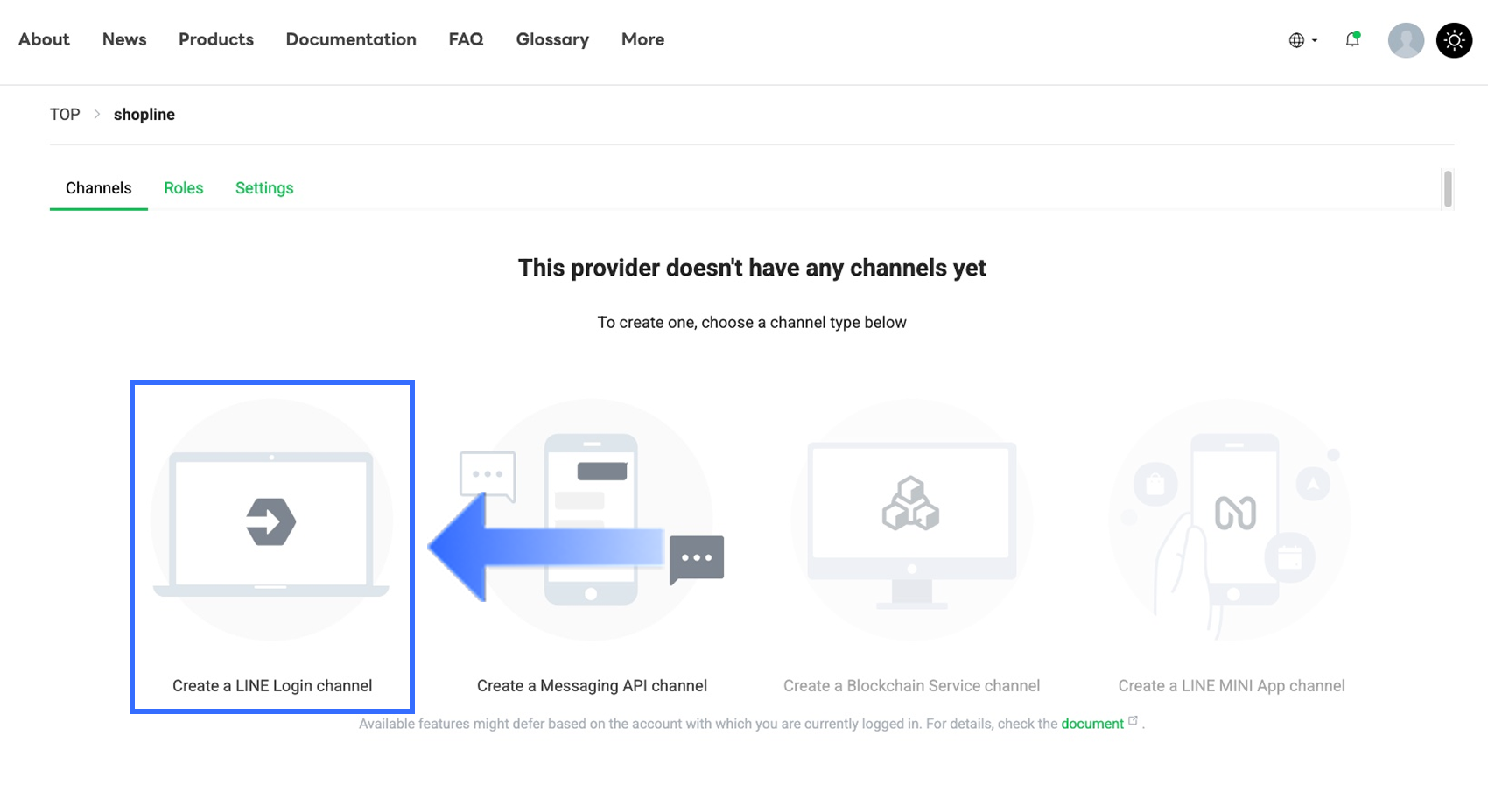Open the About menu
The height and width of the screenshot is (812, 1488).
click(x=44, y=39)
